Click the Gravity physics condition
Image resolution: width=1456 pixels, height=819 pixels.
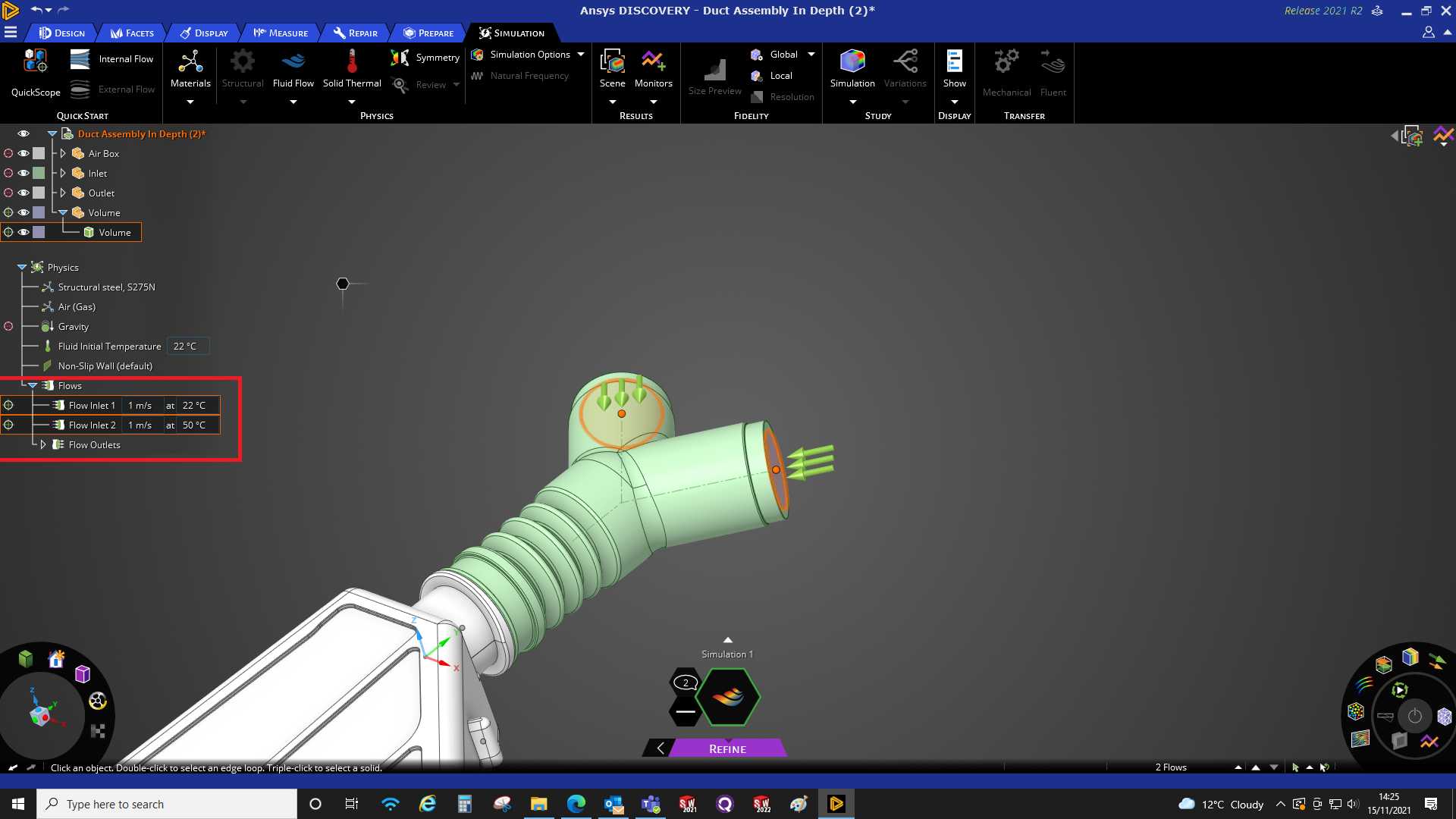click(x=74, y=327)
